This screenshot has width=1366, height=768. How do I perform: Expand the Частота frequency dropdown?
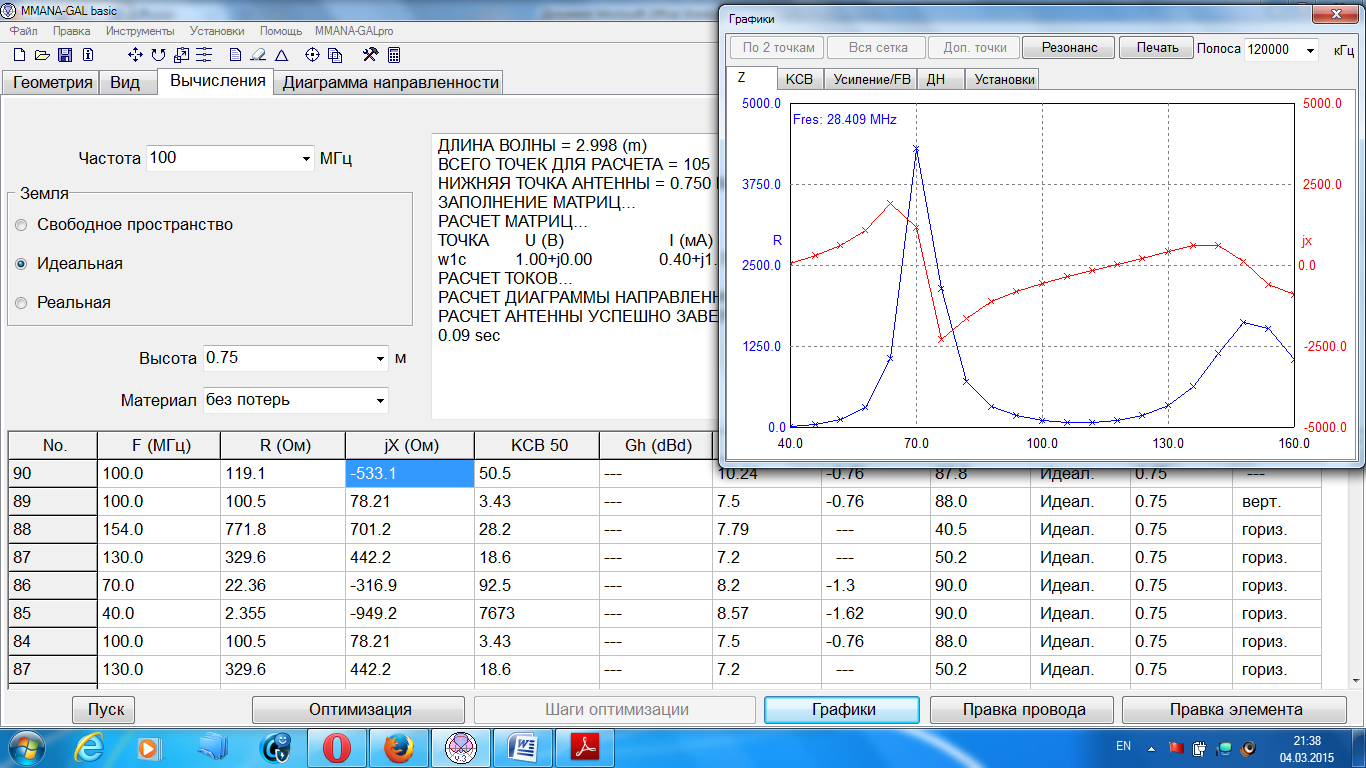306,158
